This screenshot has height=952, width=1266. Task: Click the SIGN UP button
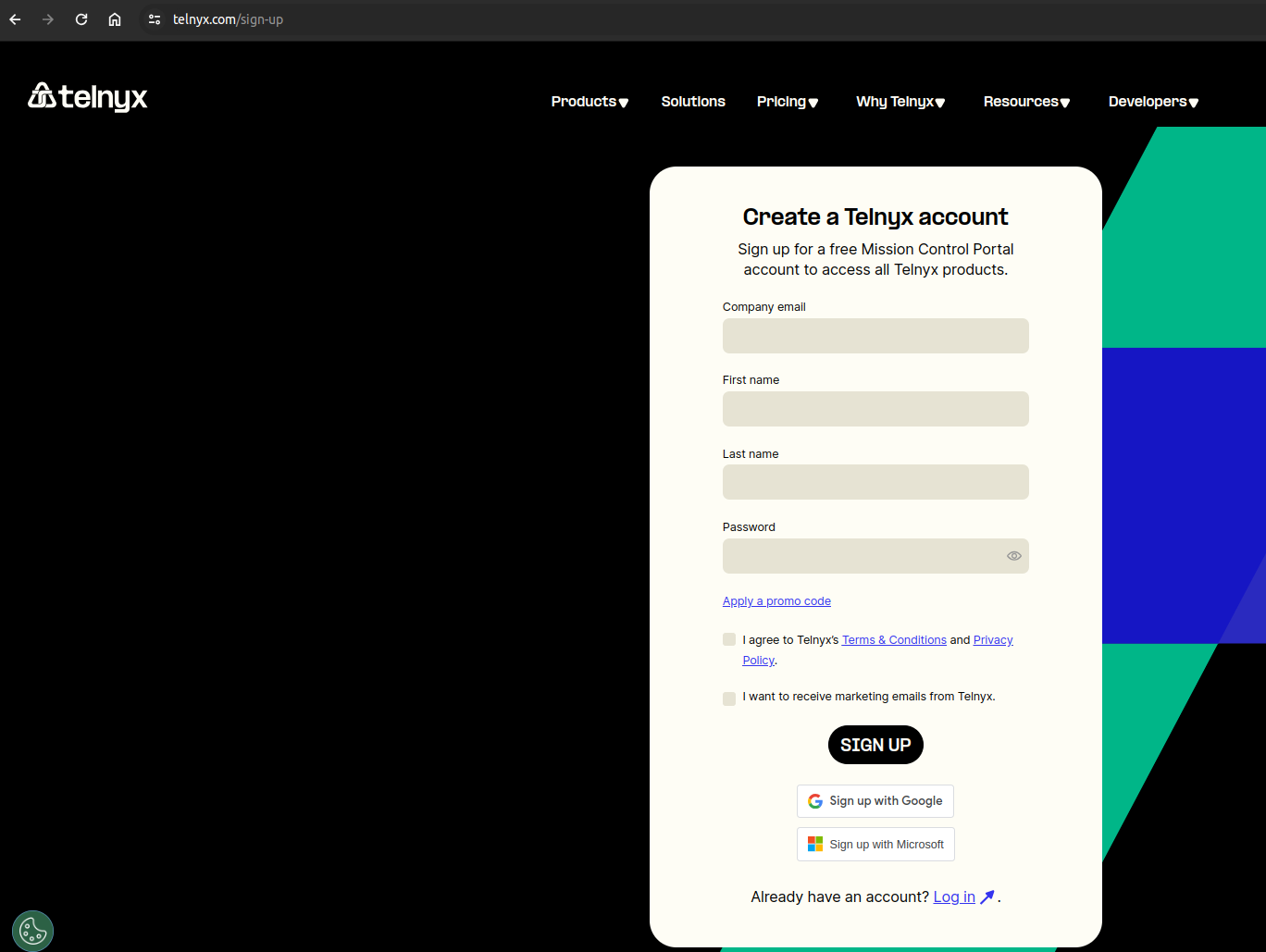coord(875,745)
